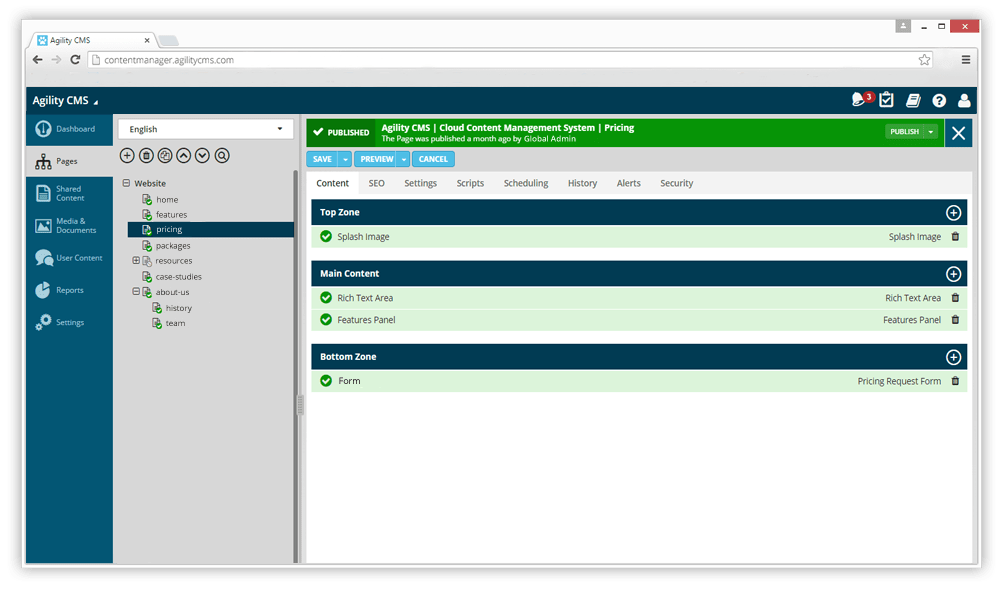This screenshot has width=1000, height=600.
Task: Open the Media & Documents section
Action: [x=68, y=225]
